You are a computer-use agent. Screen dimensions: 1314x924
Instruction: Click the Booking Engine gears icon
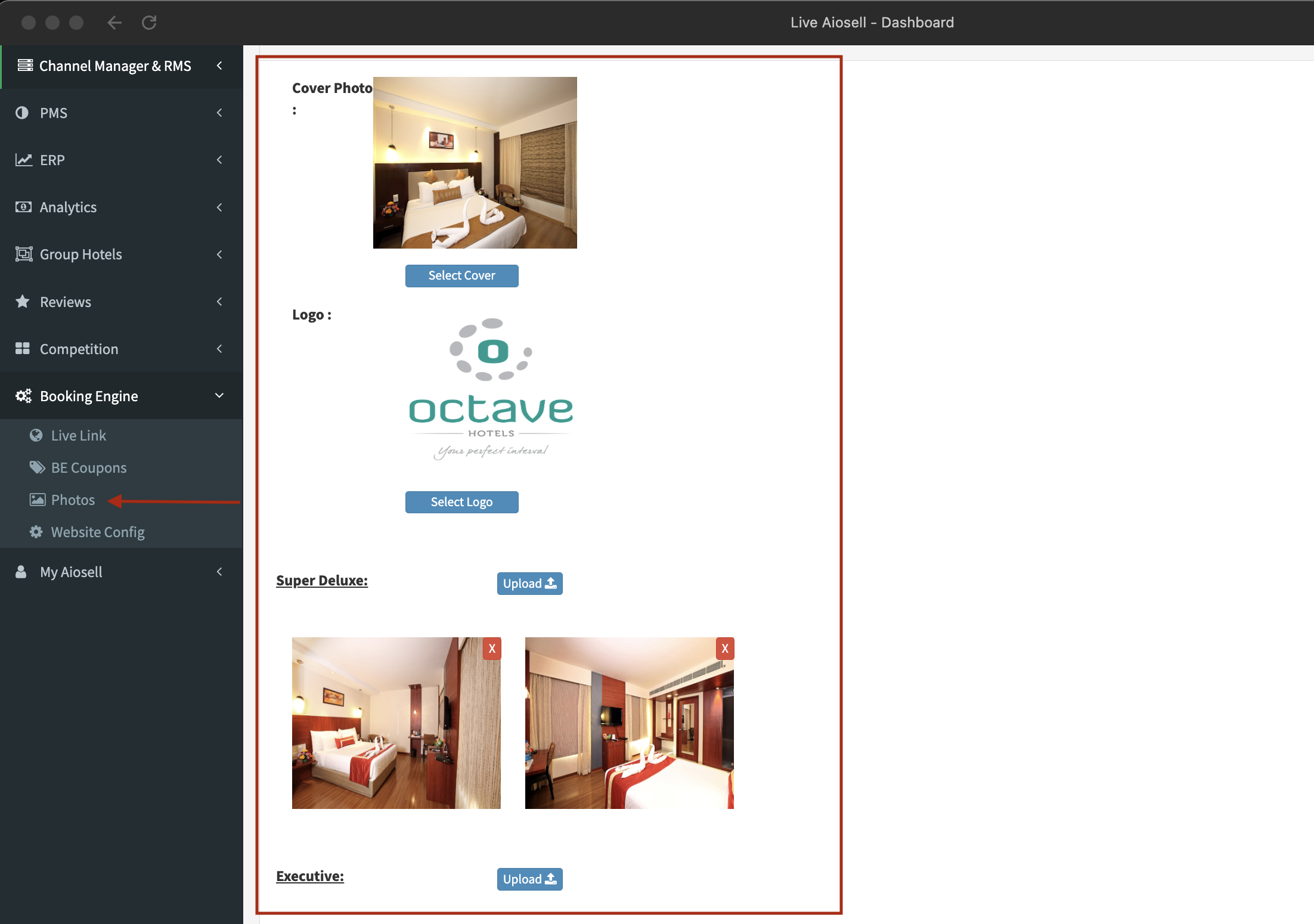pyautogui.click(x=23, y=396)
